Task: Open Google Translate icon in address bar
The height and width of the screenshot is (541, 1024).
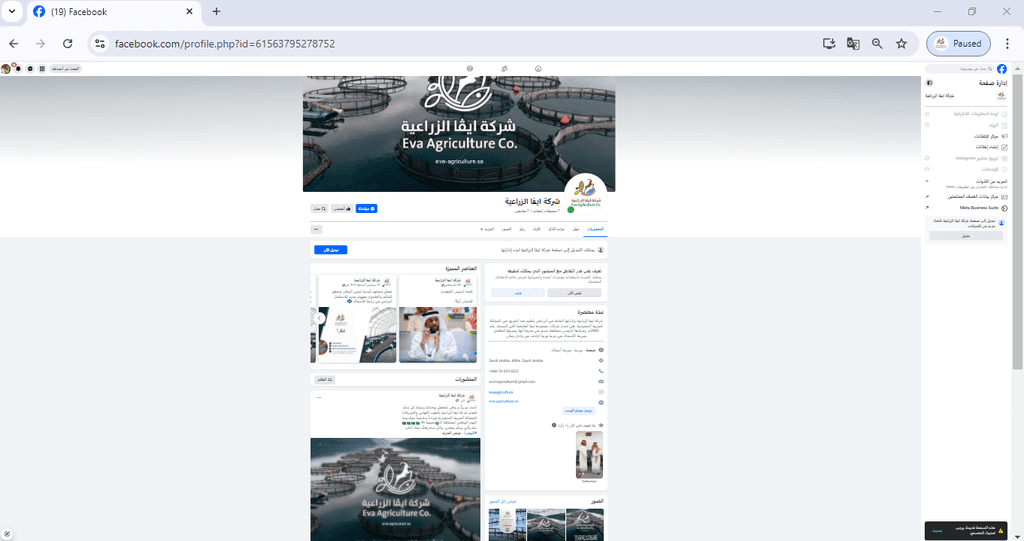Action: pos(853,44)
